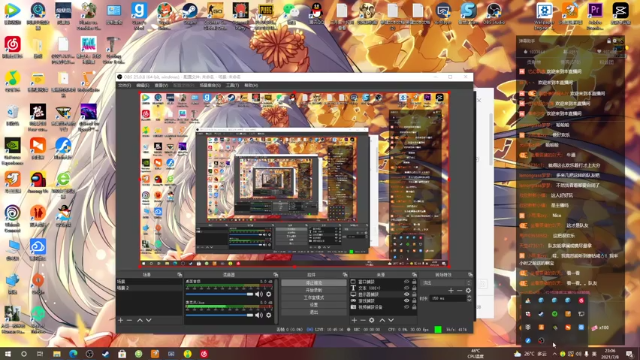Open settings gear for mic/aux audio
The height and width of the screenshot is (360, 640).
269,315
